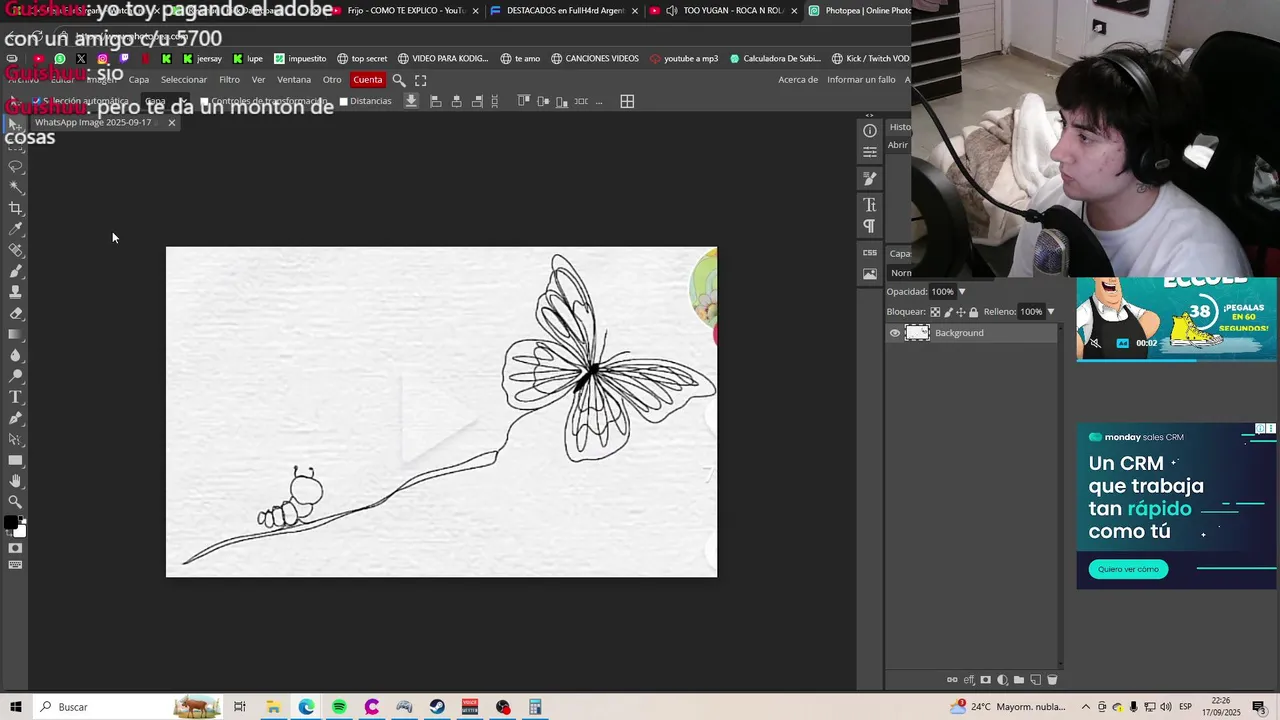Open the Character panel icon

click(x=870, y=205)
